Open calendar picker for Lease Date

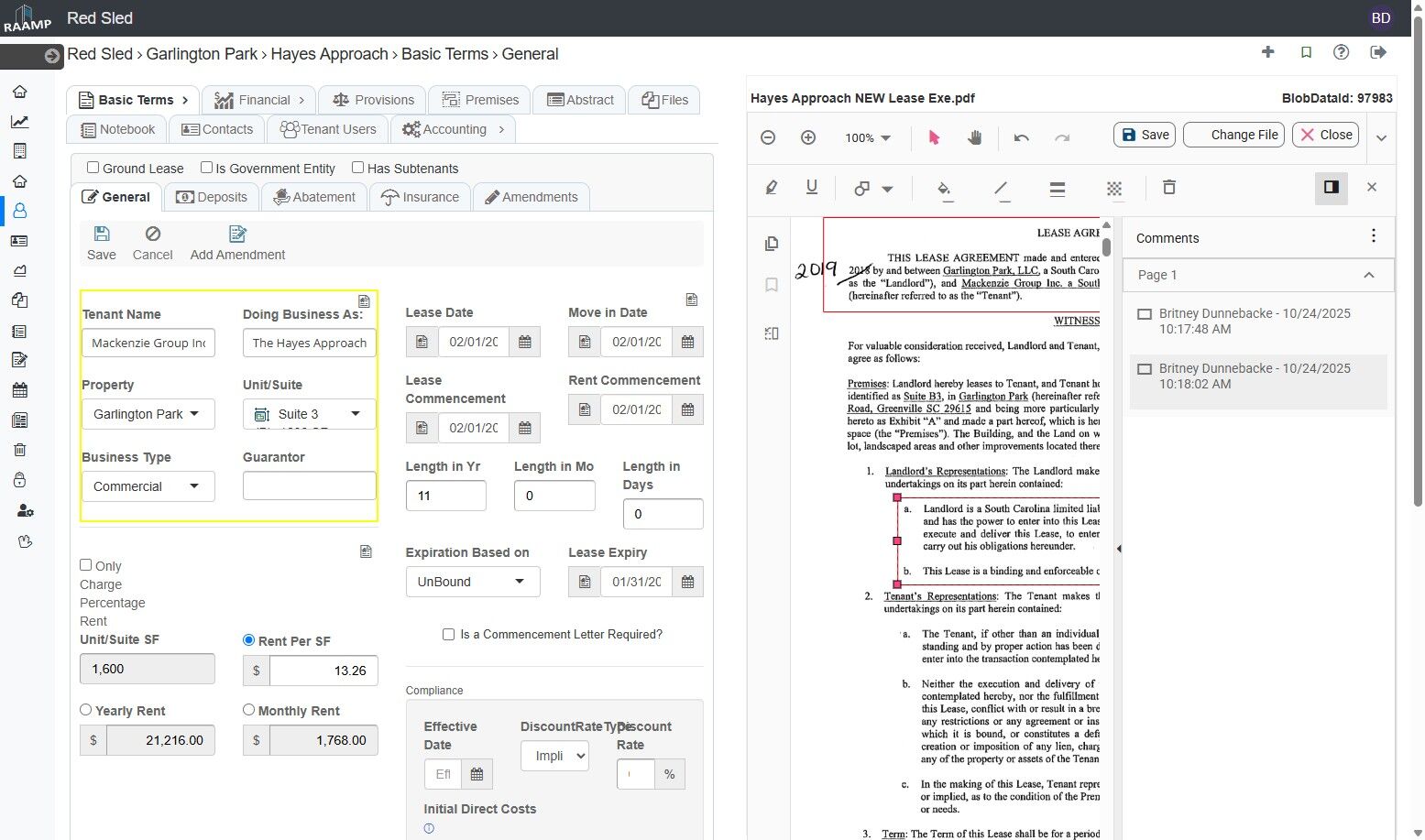tap(525, 342)
